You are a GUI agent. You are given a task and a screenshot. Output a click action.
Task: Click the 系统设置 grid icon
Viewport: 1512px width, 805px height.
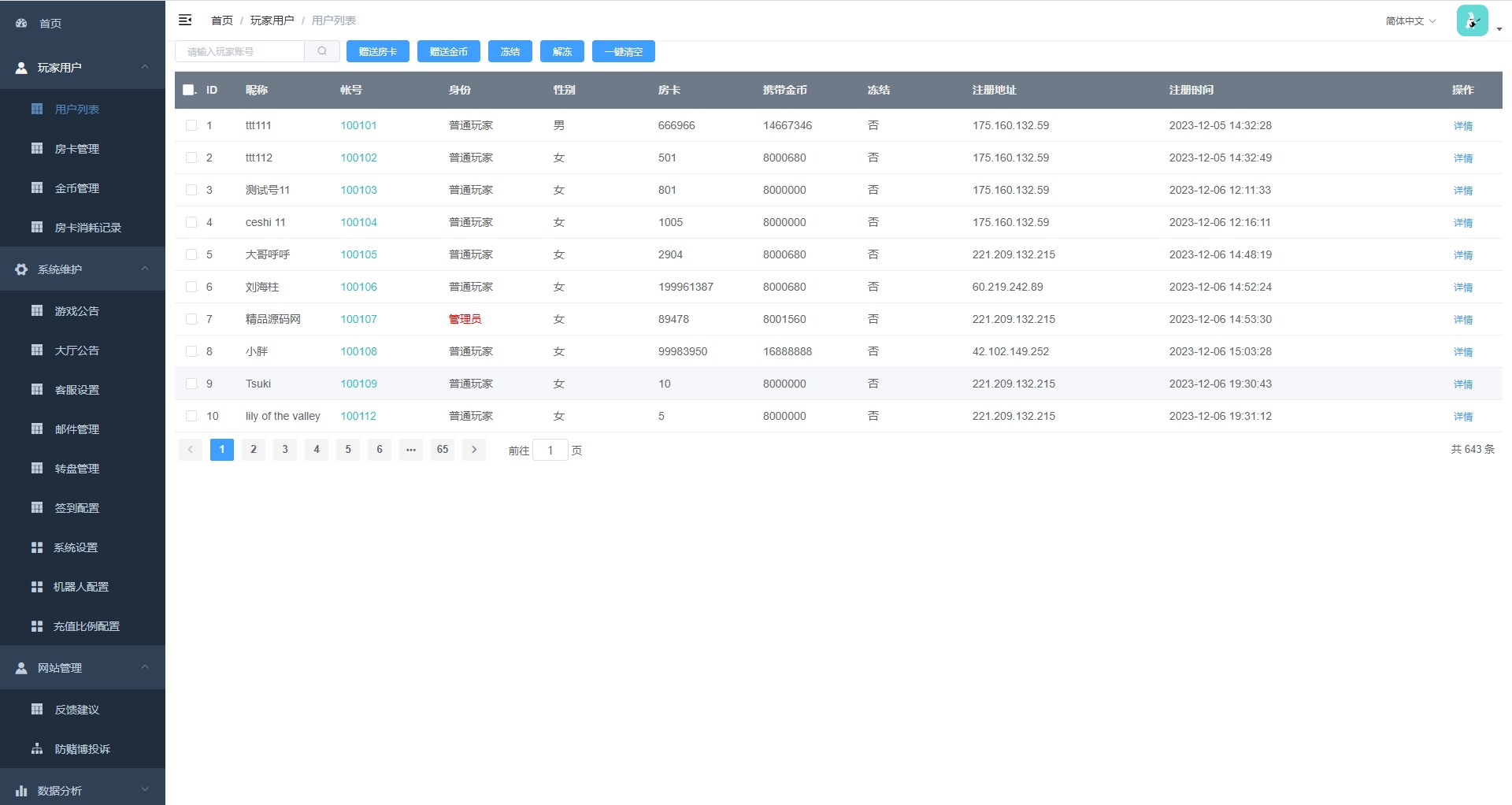point(37,547)
